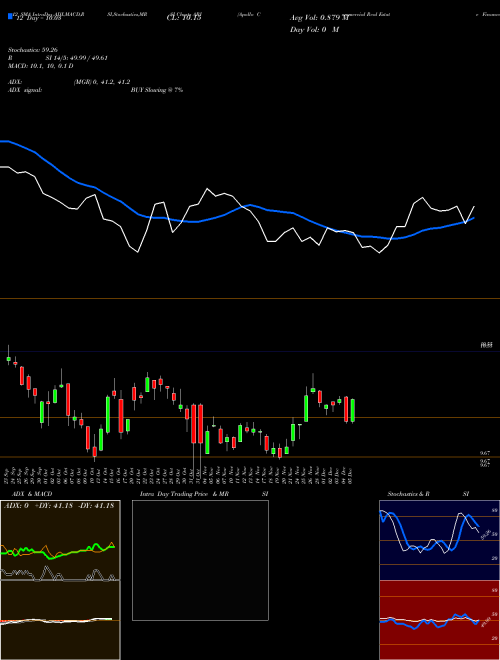Click the blue 12-day SMA legend square
Image resolution: width=500 pixels, height=660 pixels.
coord(10,16)
